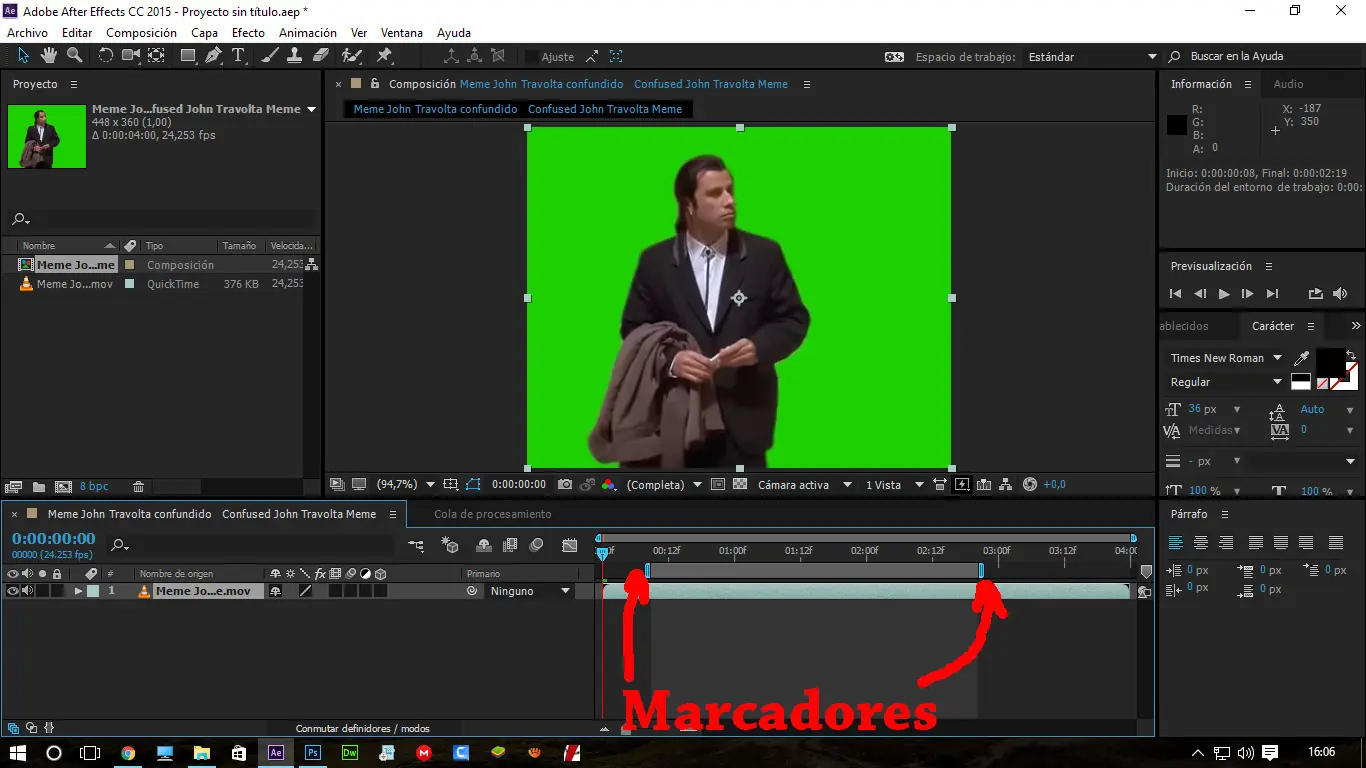Image resolution: width=1366 pixels, height=768 pixels.
Task: Pick a color with the eyedropper
Action: 1301,358
